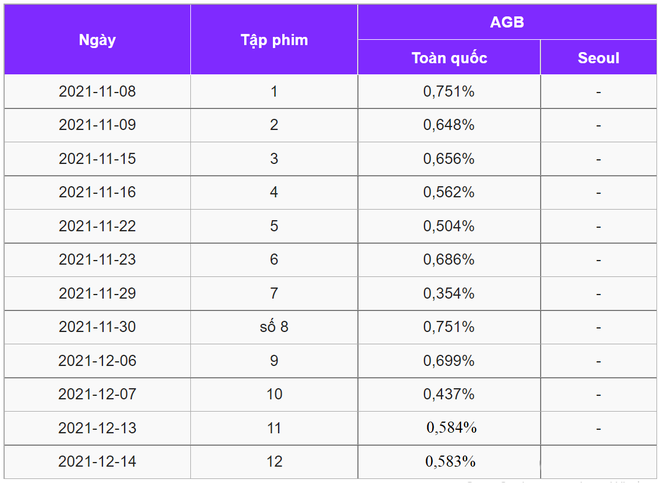Click the Toàn quốc subheader
660x486 pixels.
[x=449, y=58]
